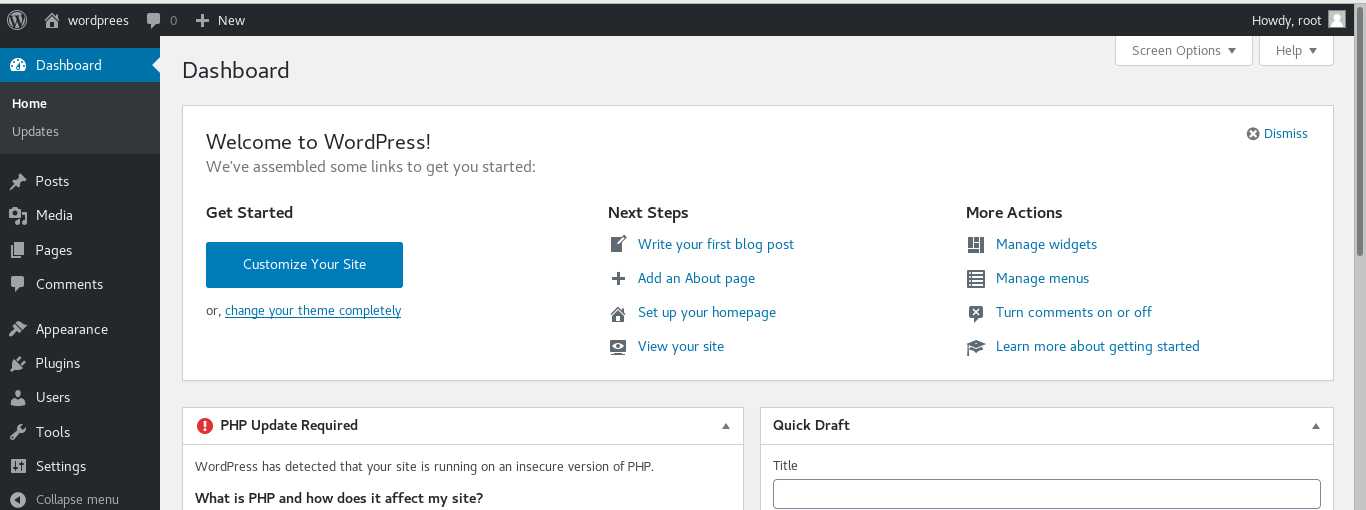Toggle the Quick Draft panel arrow

click(x=1316, y=426)
